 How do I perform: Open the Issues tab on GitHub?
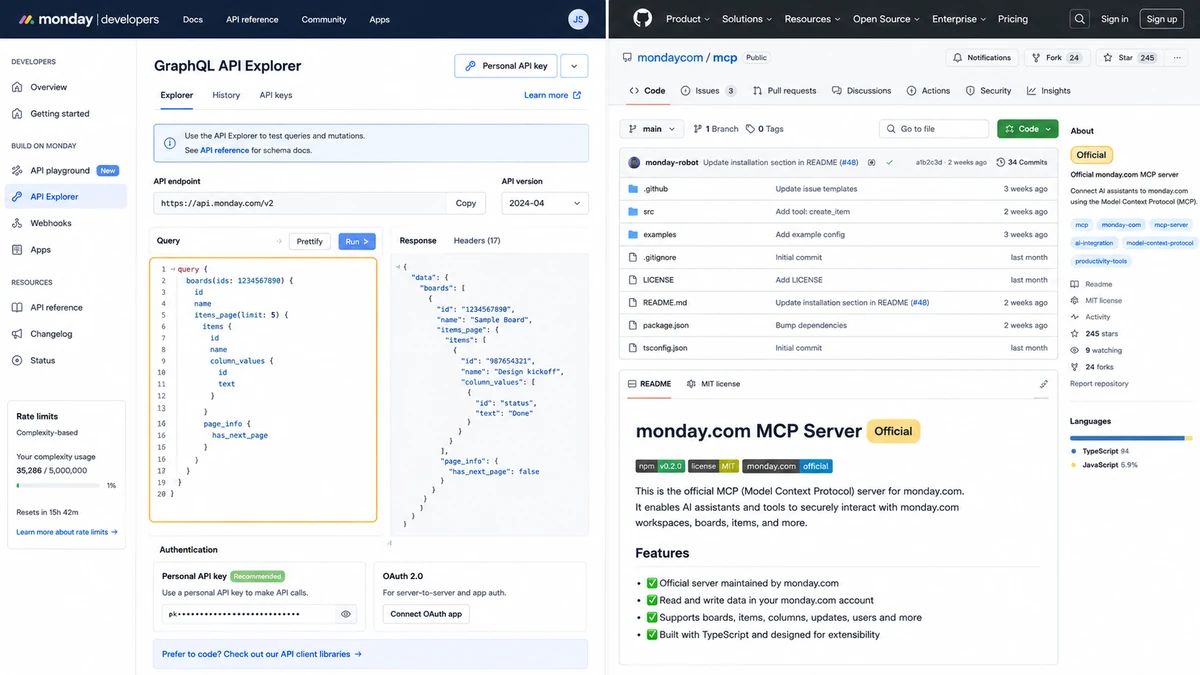pos(708,91)
